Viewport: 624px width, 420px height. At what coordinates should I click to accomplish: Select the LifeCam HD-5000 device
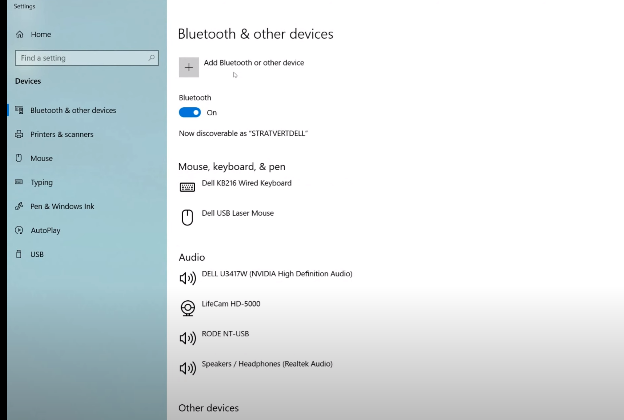pos(231,304)
